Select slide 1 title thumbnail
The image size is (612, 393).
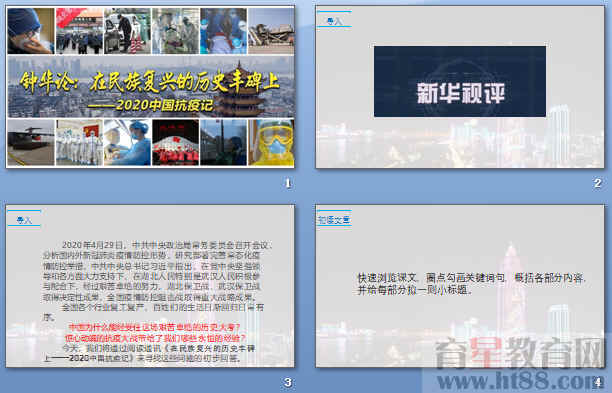coord(150,87)
